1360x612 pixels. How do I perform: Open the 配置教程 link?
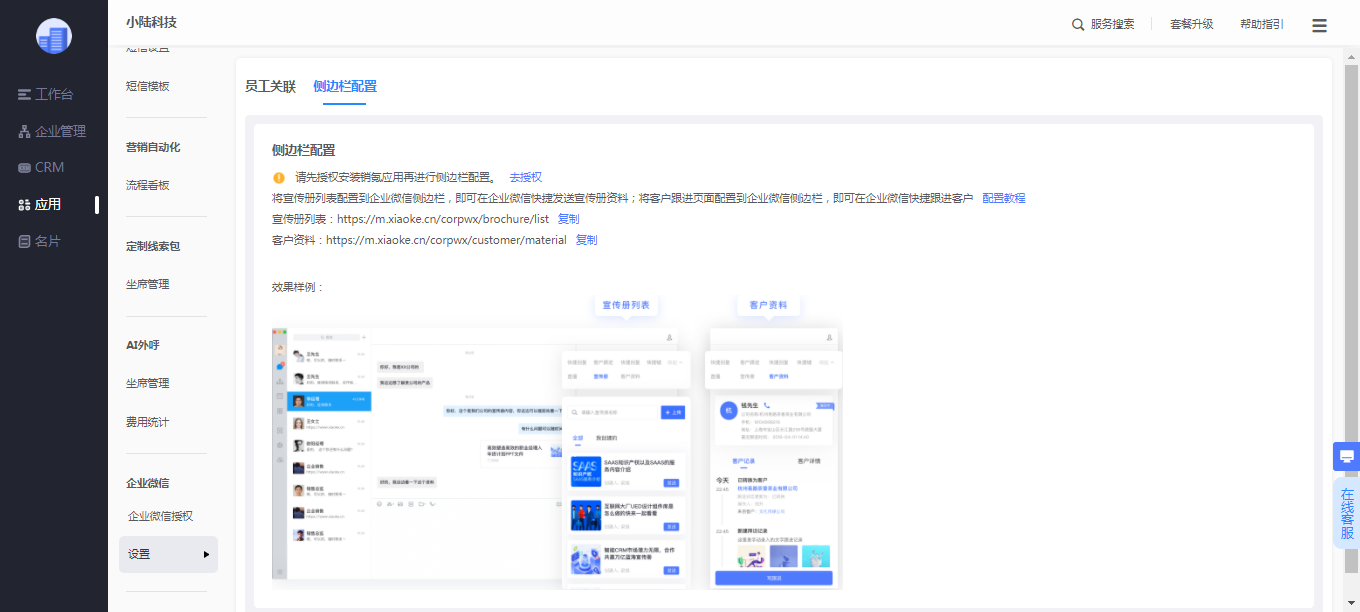click(1004, 198)
